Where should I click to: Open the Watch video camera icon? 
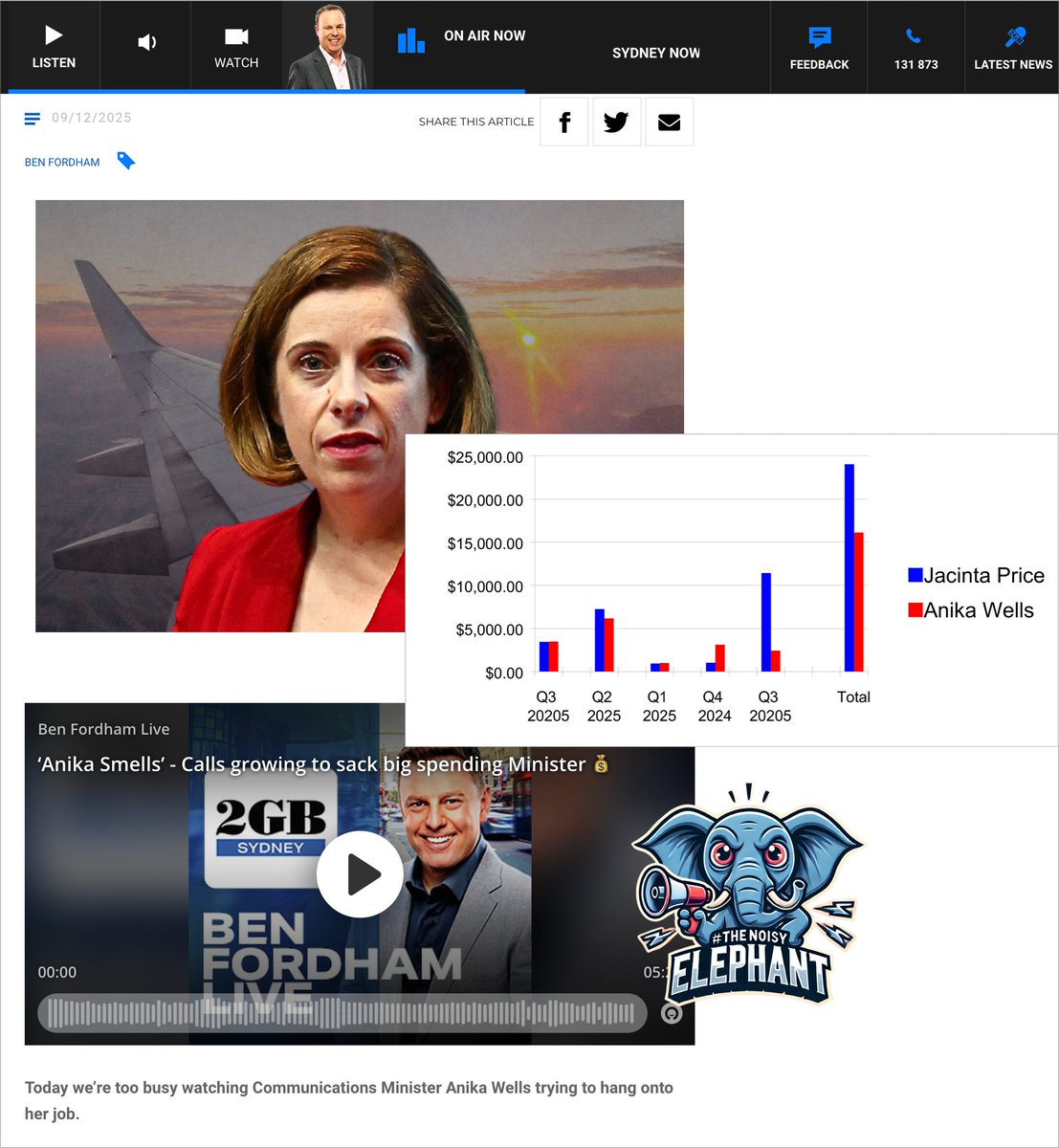click(236, 36)
